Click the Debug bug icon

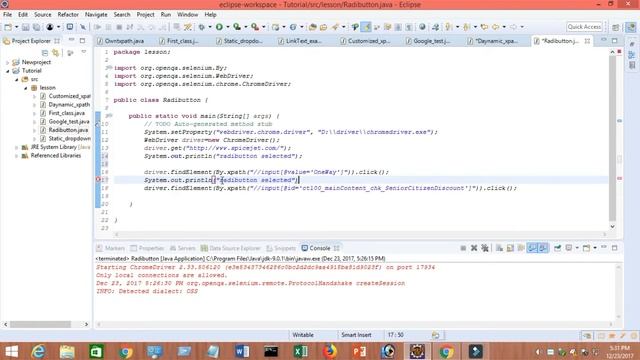(x=202, y=27)
